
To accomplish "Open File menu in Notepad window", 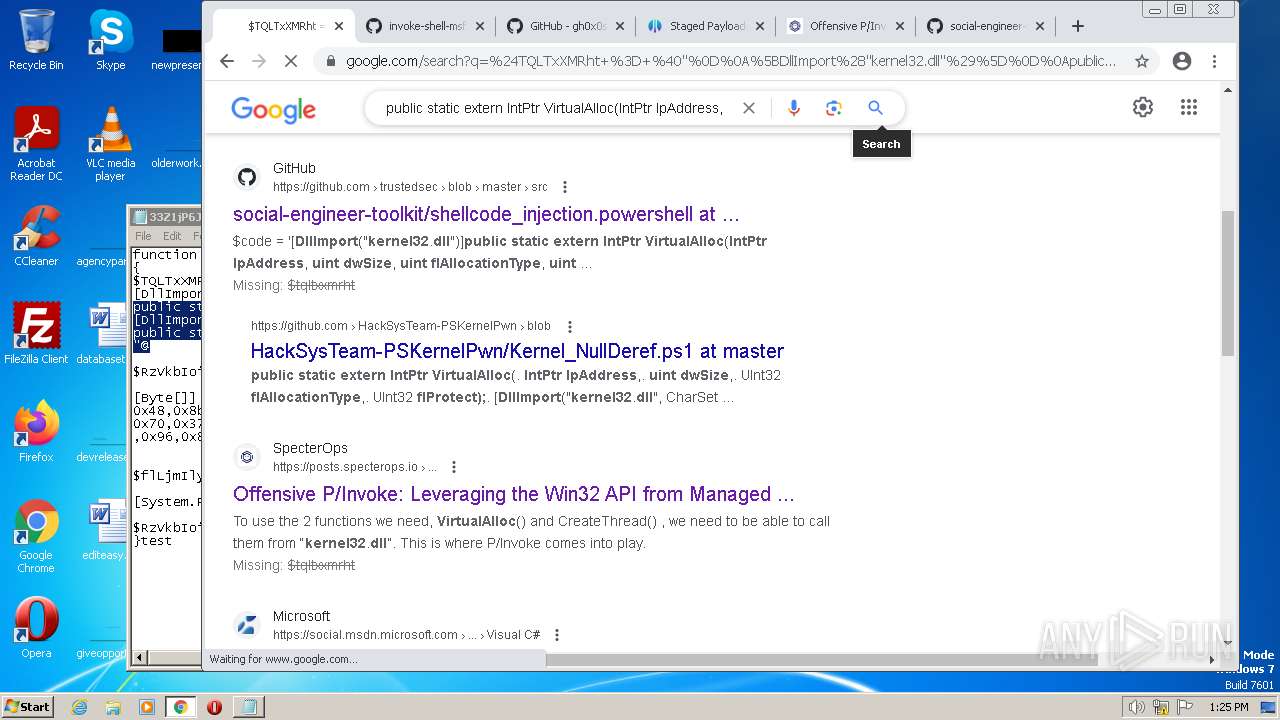I will 143,236.
